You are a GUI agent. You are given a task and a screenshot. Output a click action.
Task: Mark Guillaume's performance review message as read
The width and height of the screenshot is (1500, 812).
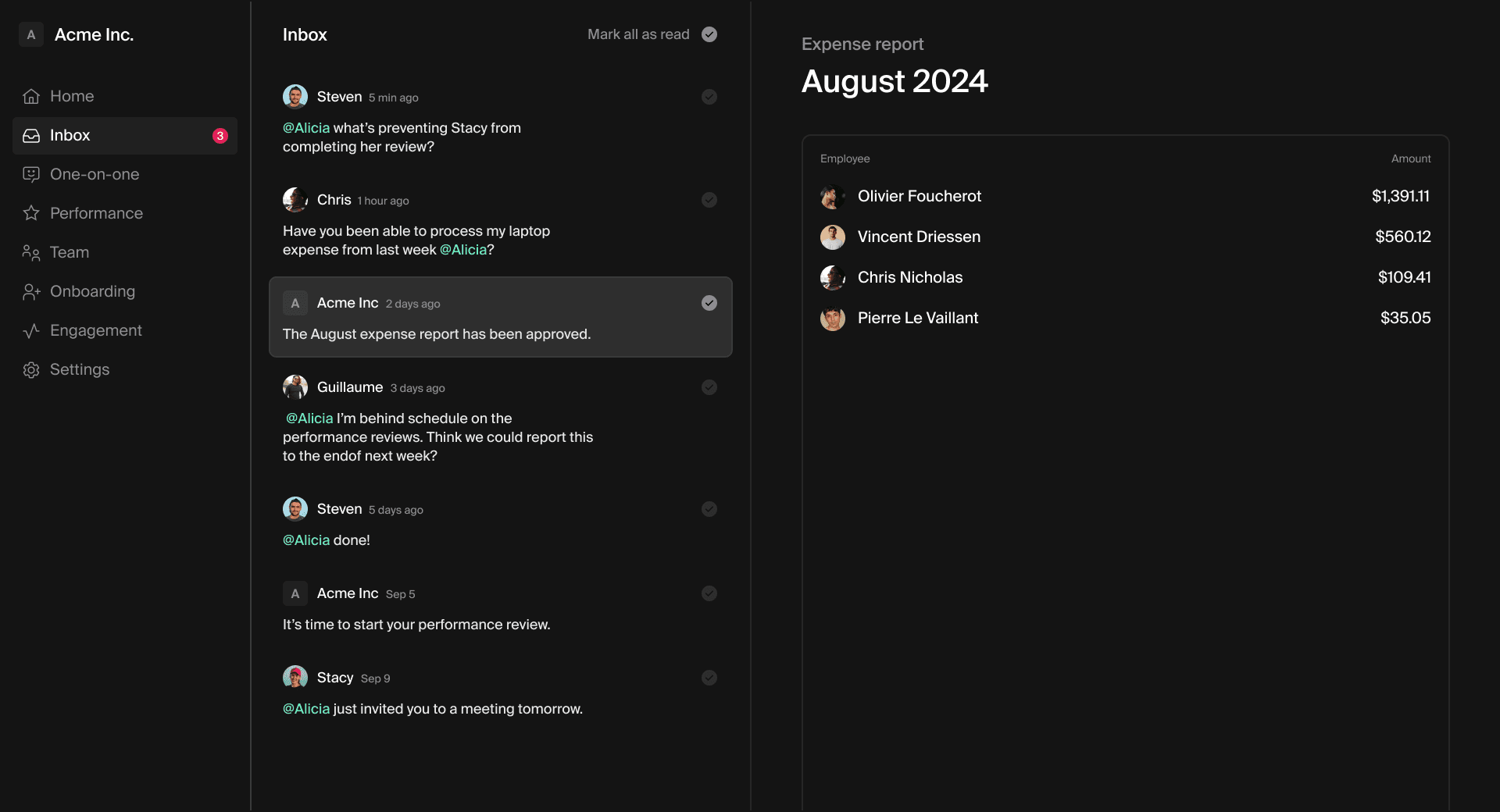click(x=709, y=386)
